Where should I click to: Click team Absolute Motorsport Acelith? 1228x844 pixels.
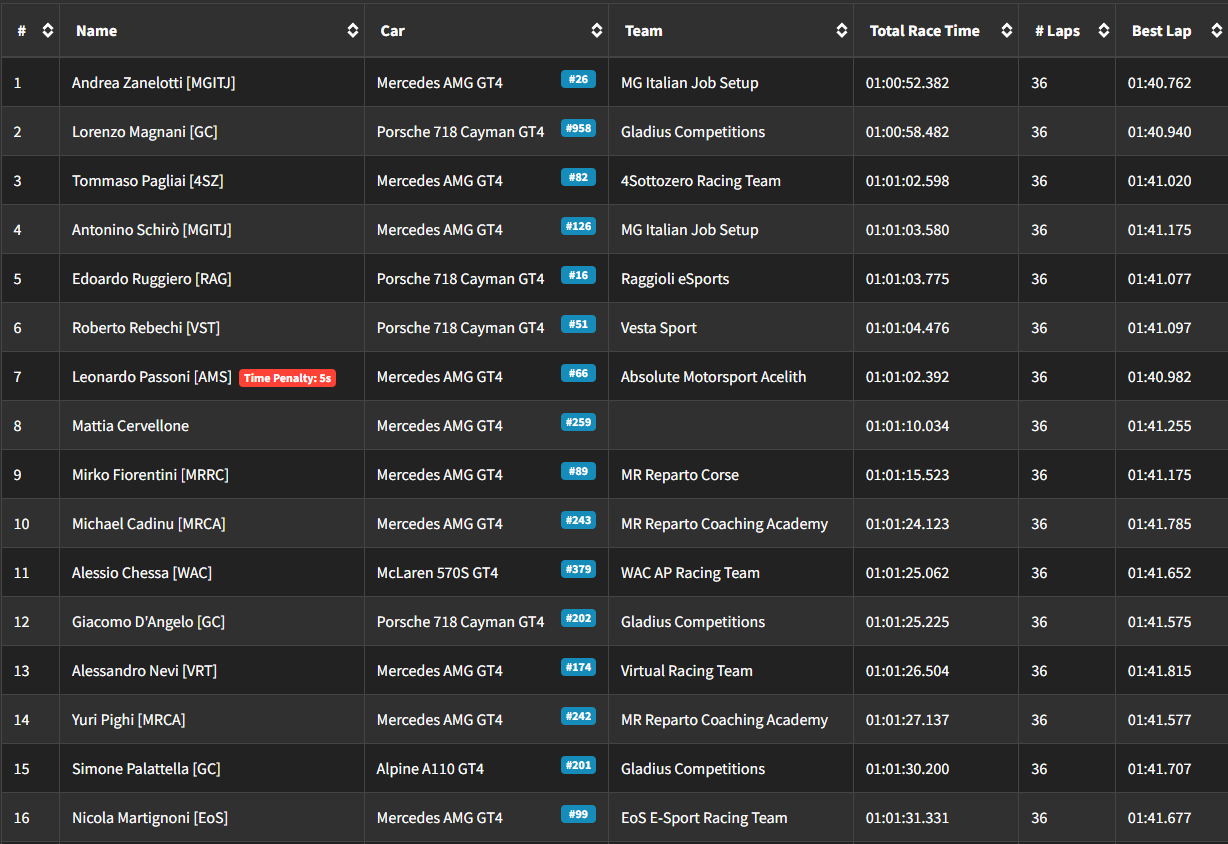click(713, 377)
